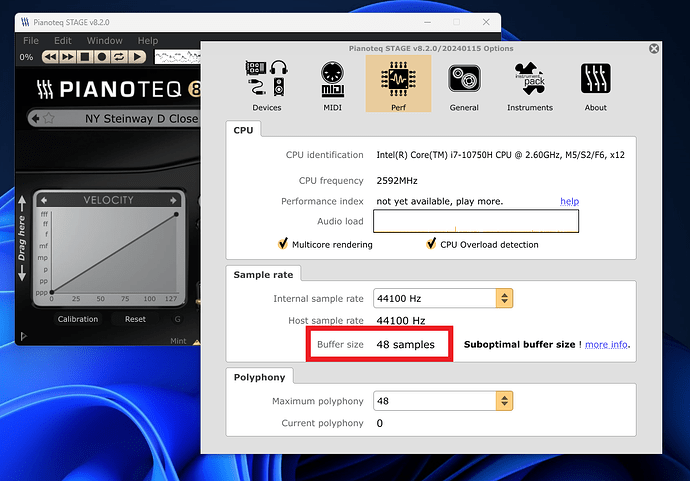Click the Sample rate section header
Viewport: 690px width, 481px height.
pos(263,275)
